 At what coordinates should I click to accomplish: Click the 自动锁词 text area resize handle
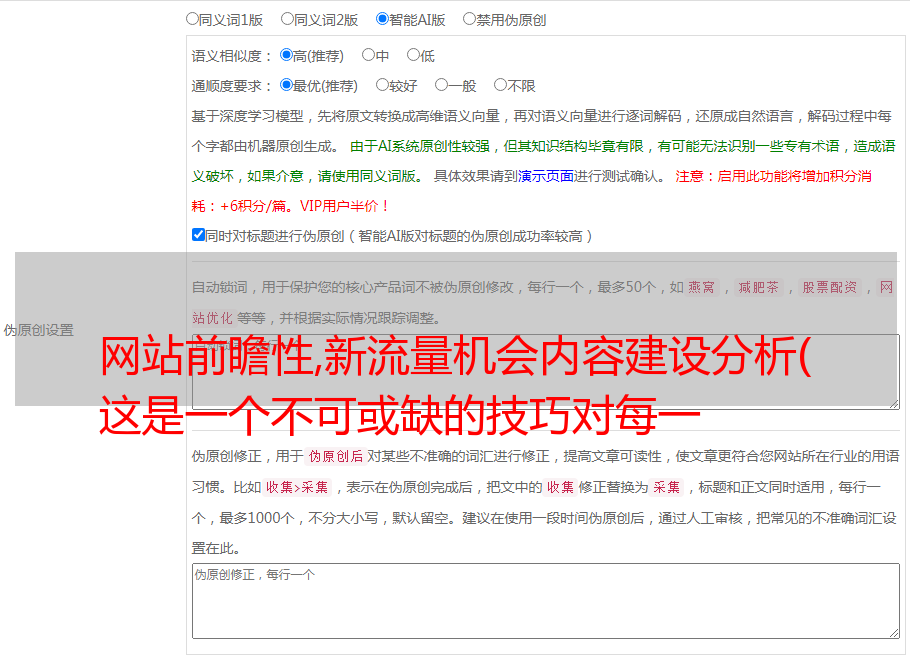click(x=894, y=404)
